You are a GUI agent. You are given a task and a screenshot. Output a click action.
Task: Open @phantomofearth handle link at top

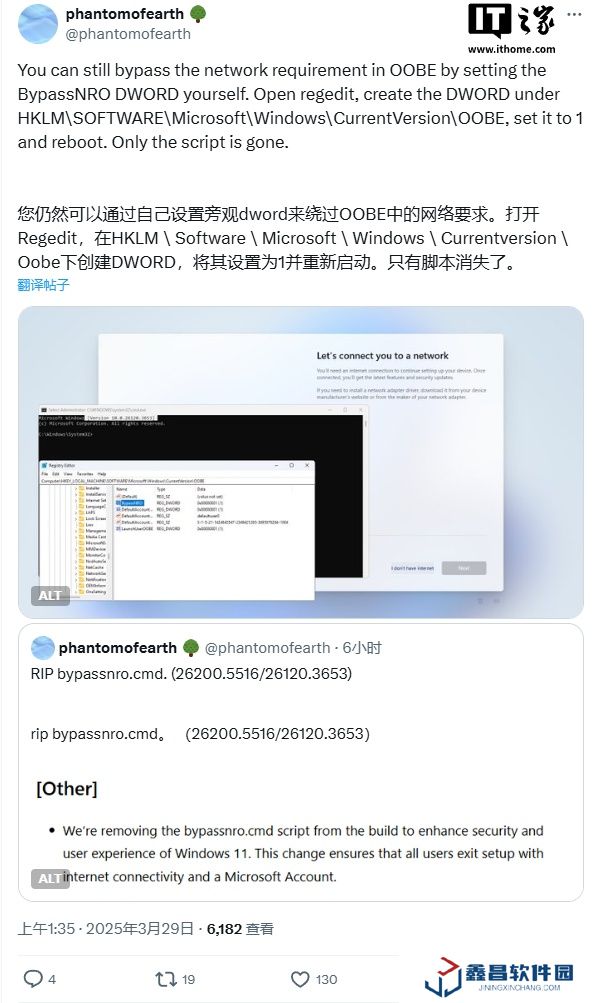tap(128, 34)
